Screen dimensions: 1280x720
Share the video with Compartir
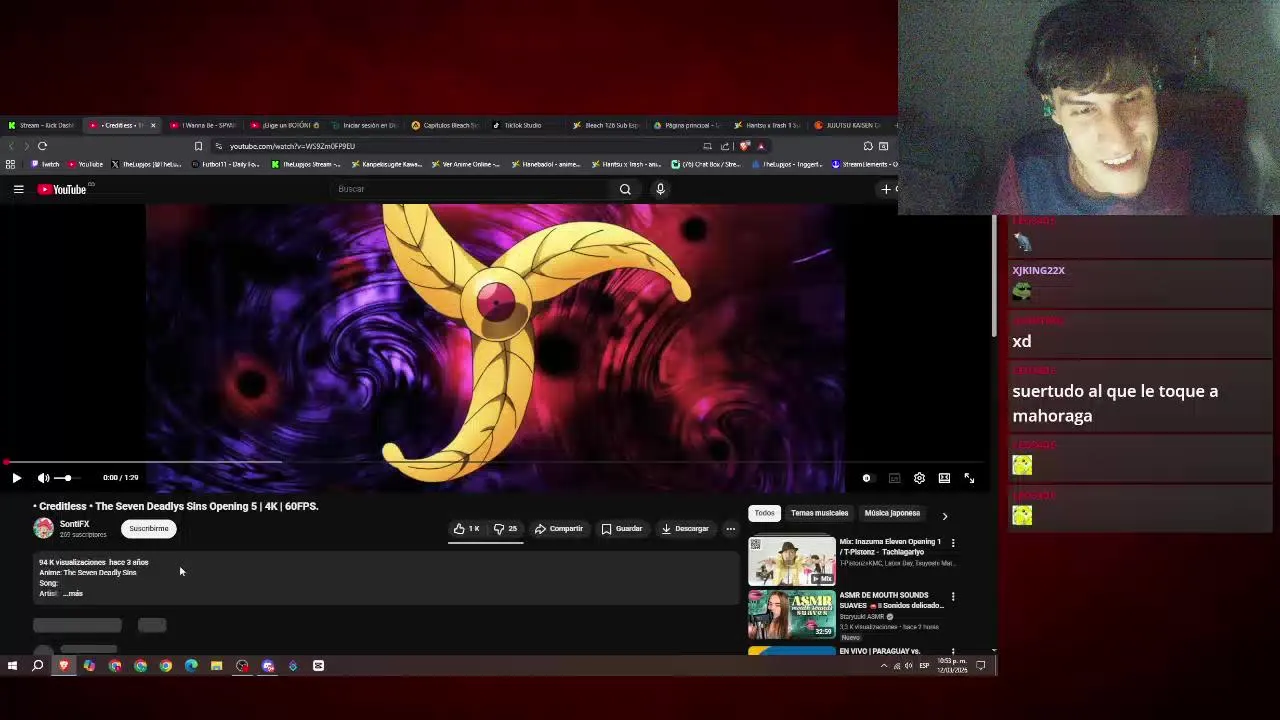coord(559,528)
